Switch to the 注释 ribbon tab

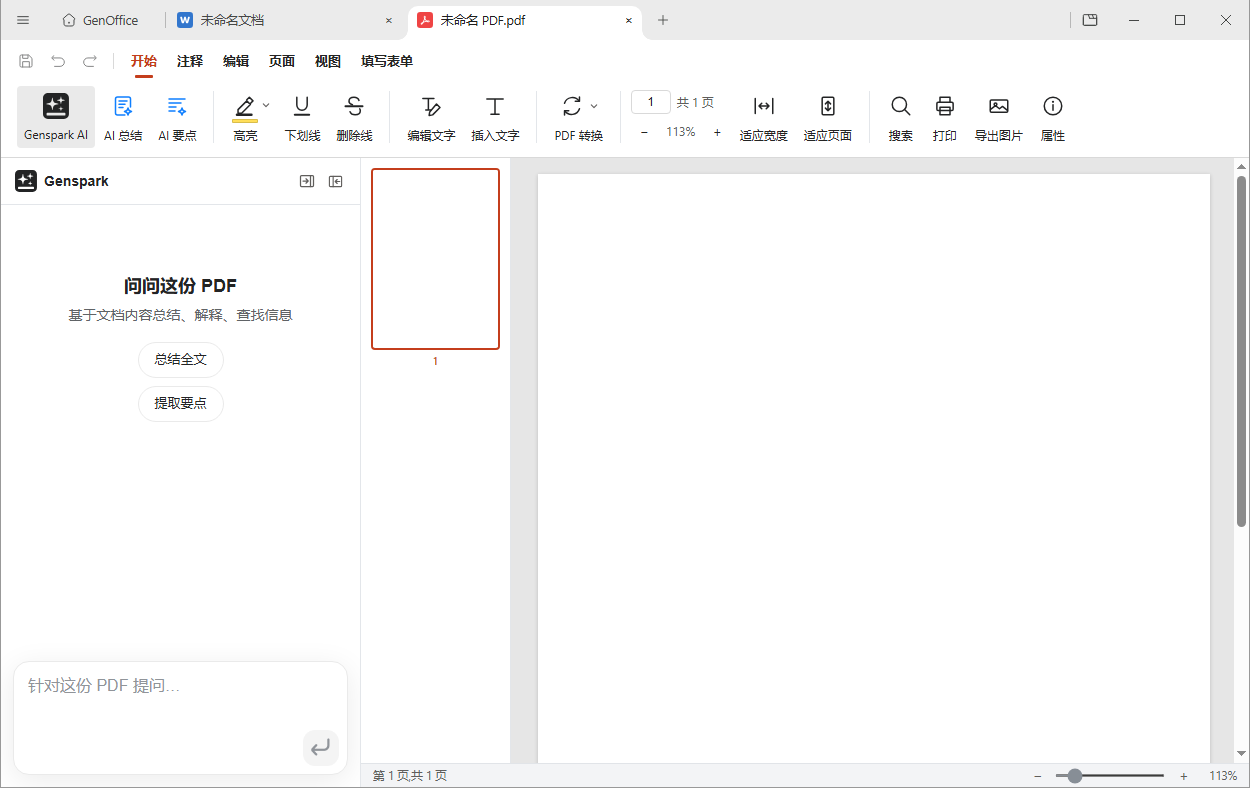coord(190,61)
